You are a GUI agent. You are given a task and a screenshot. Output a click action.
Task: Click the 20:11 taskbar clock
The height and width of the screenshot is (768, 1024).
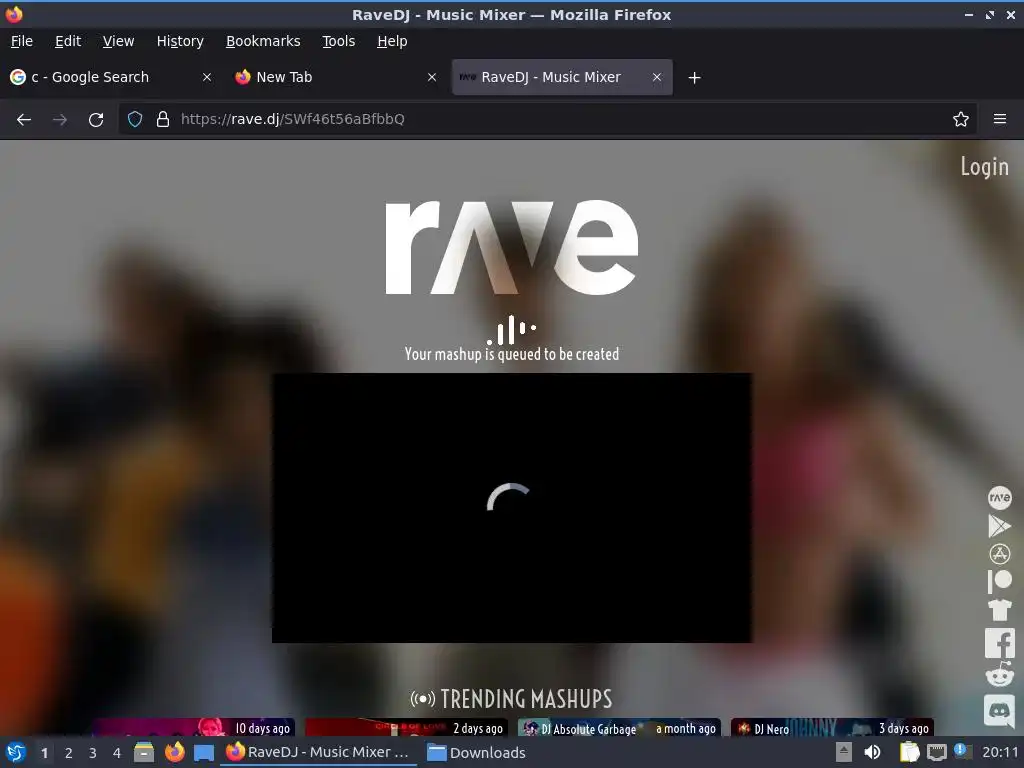(x=1000, y=752)
